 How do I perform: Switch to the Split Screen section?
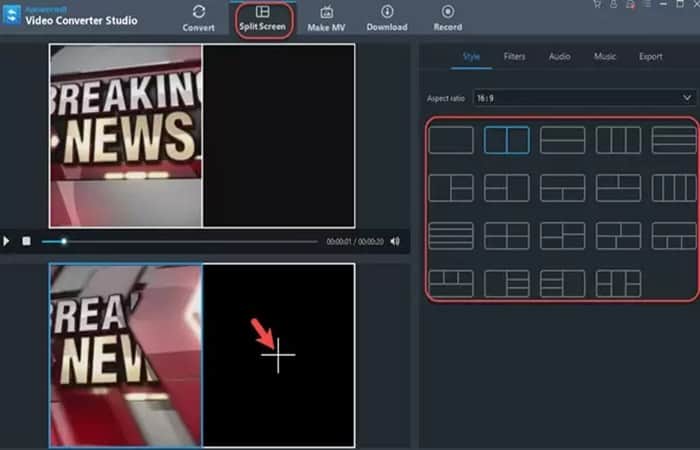pos(262,18)
